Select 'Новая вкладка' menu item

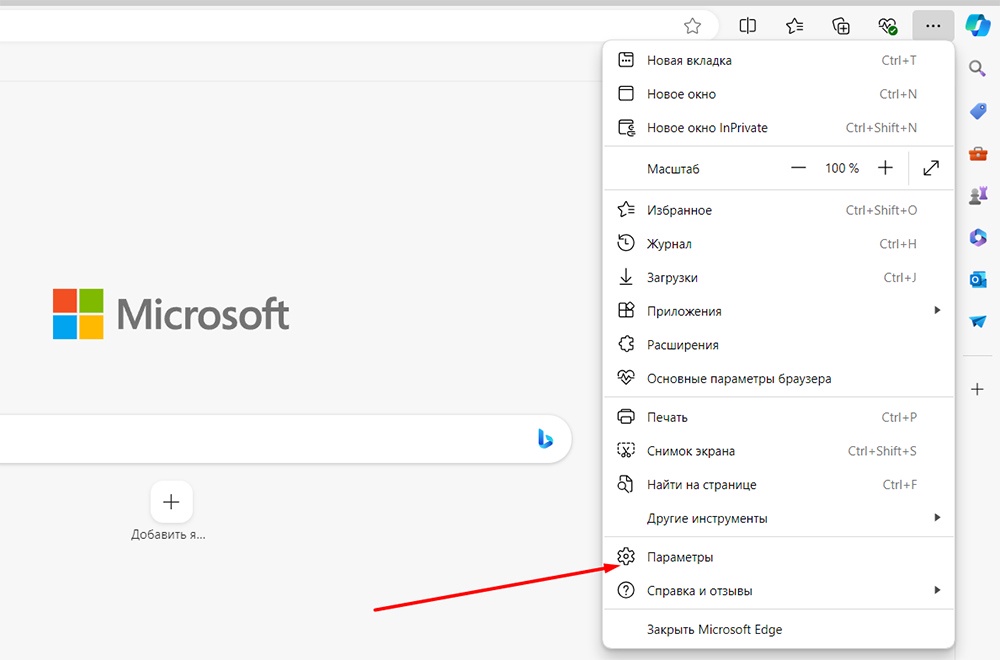point(778,61)
